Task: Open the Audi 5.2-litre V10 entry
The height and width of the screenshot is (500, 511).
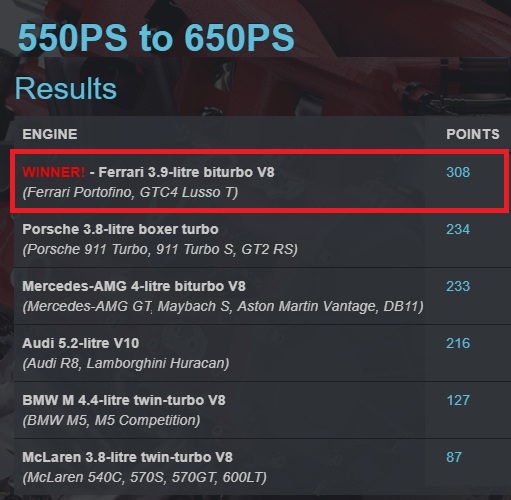Action: point(81,343)
